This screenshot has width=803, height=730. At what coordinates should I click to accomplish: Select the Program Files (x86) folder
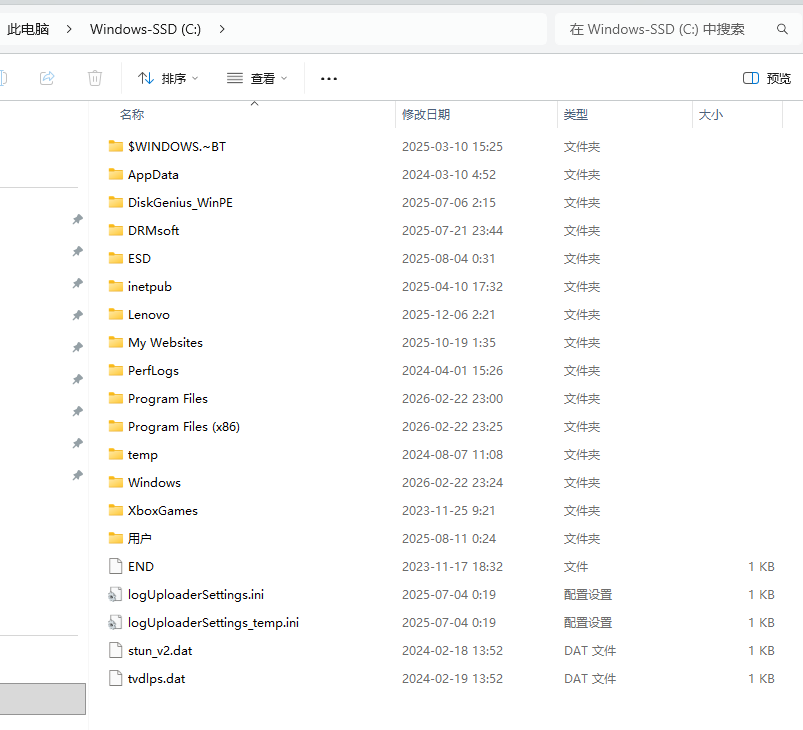(x=184, y=426)
